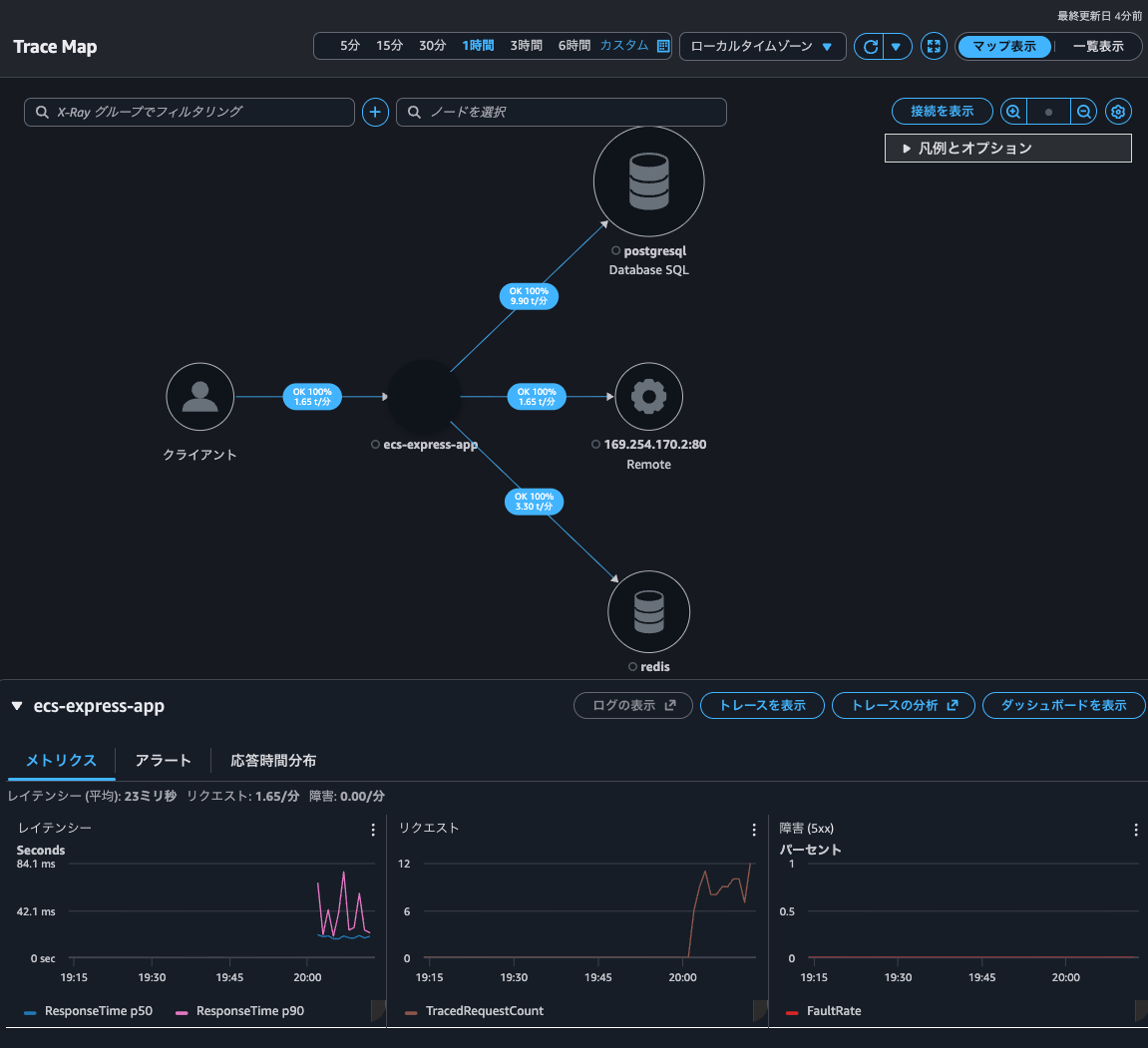Expand the 凡例とオプション panel

(x=1007, y=149)
